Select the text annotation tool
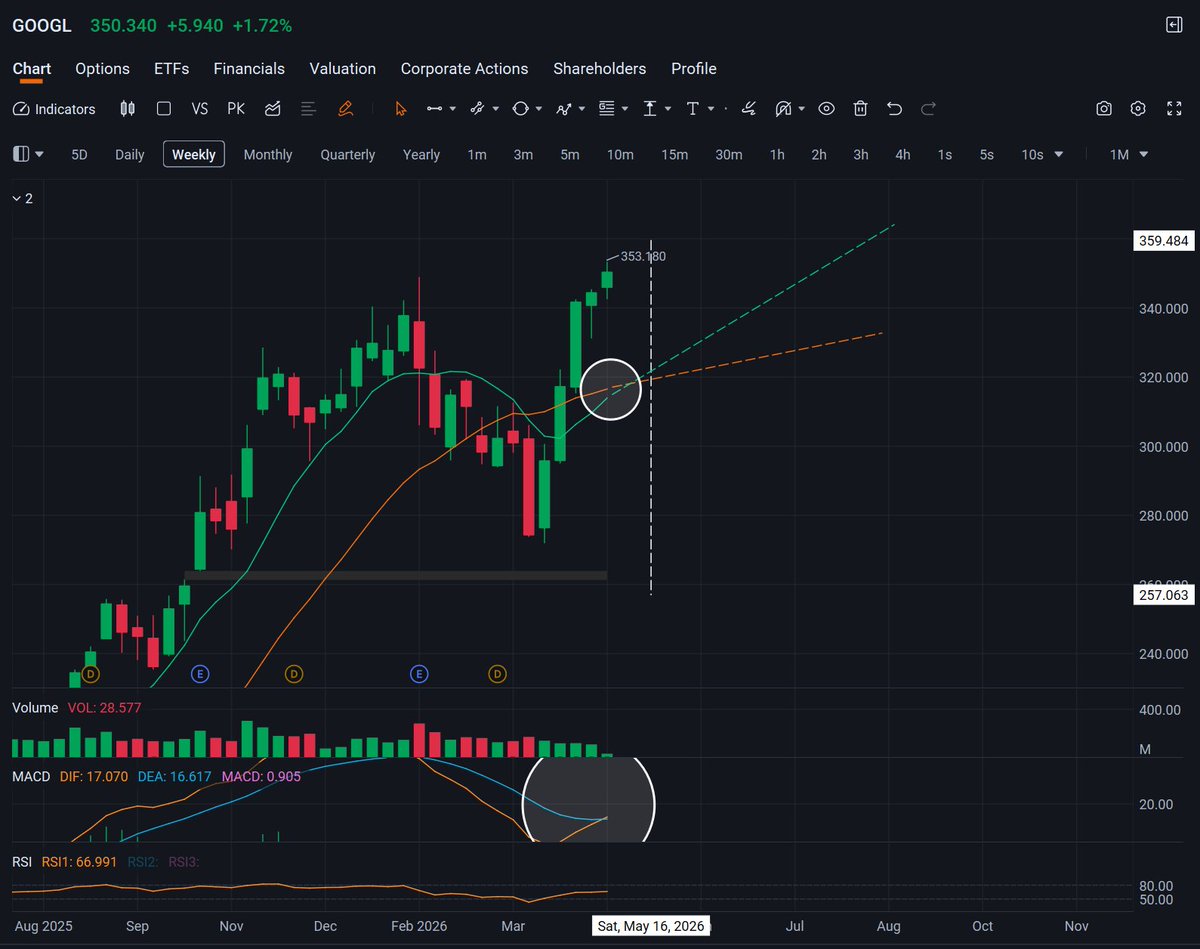 pos(693,109)
